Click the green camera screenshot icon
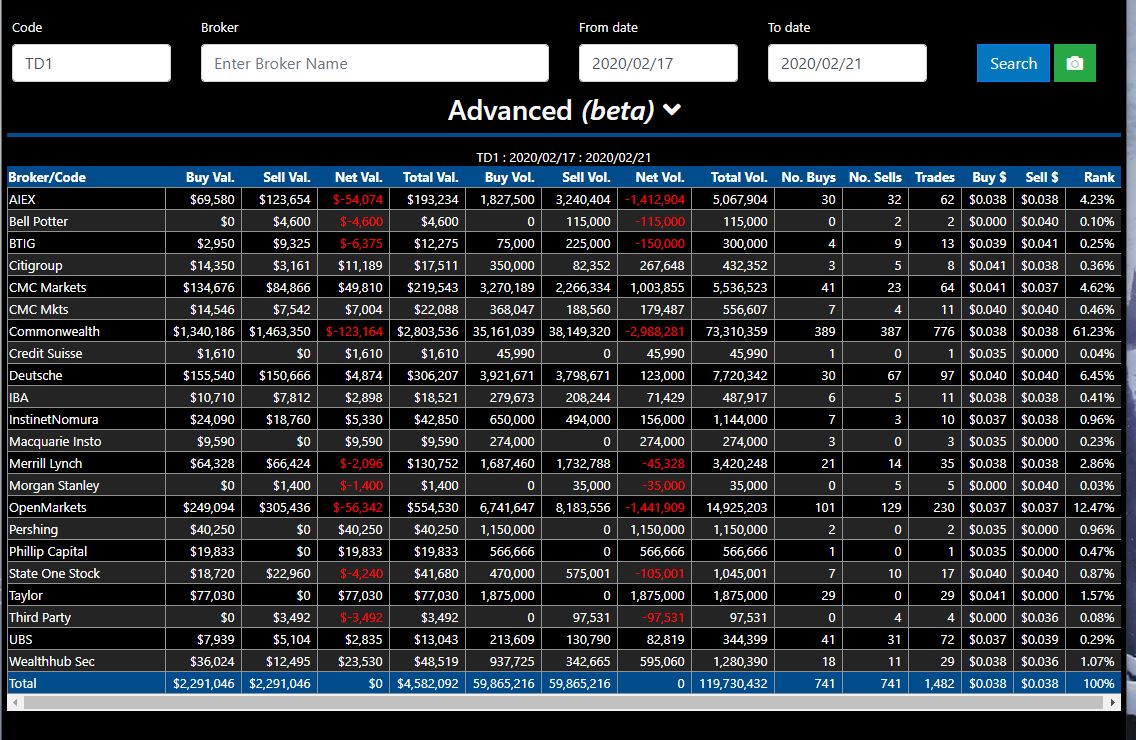Screen dimensions: 1136x740 1074,63
